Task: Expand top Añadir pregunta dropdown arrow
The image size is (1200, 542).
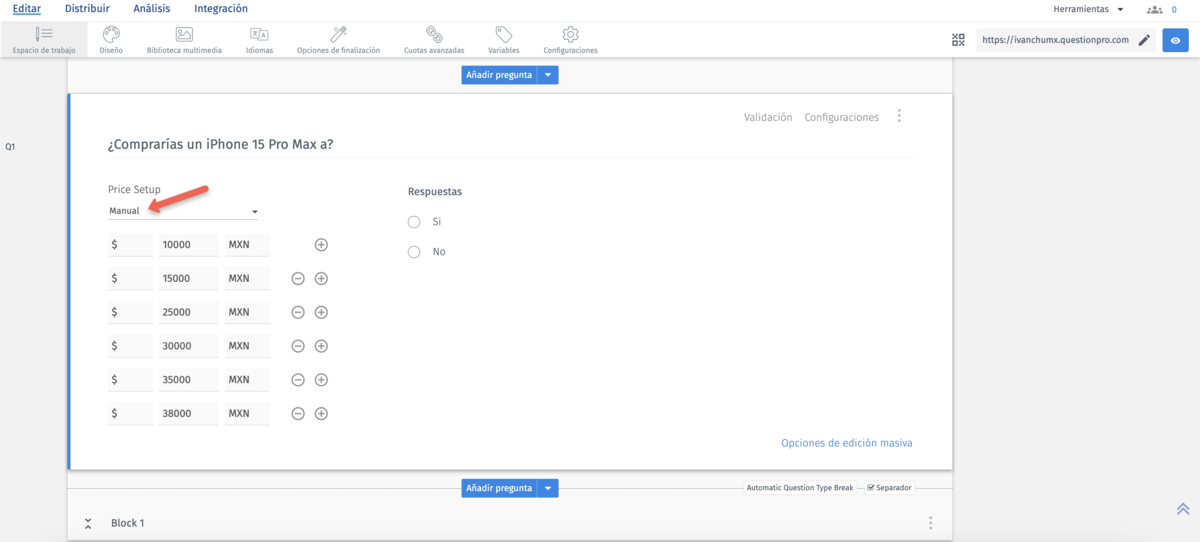Action: tap(548, 75)
